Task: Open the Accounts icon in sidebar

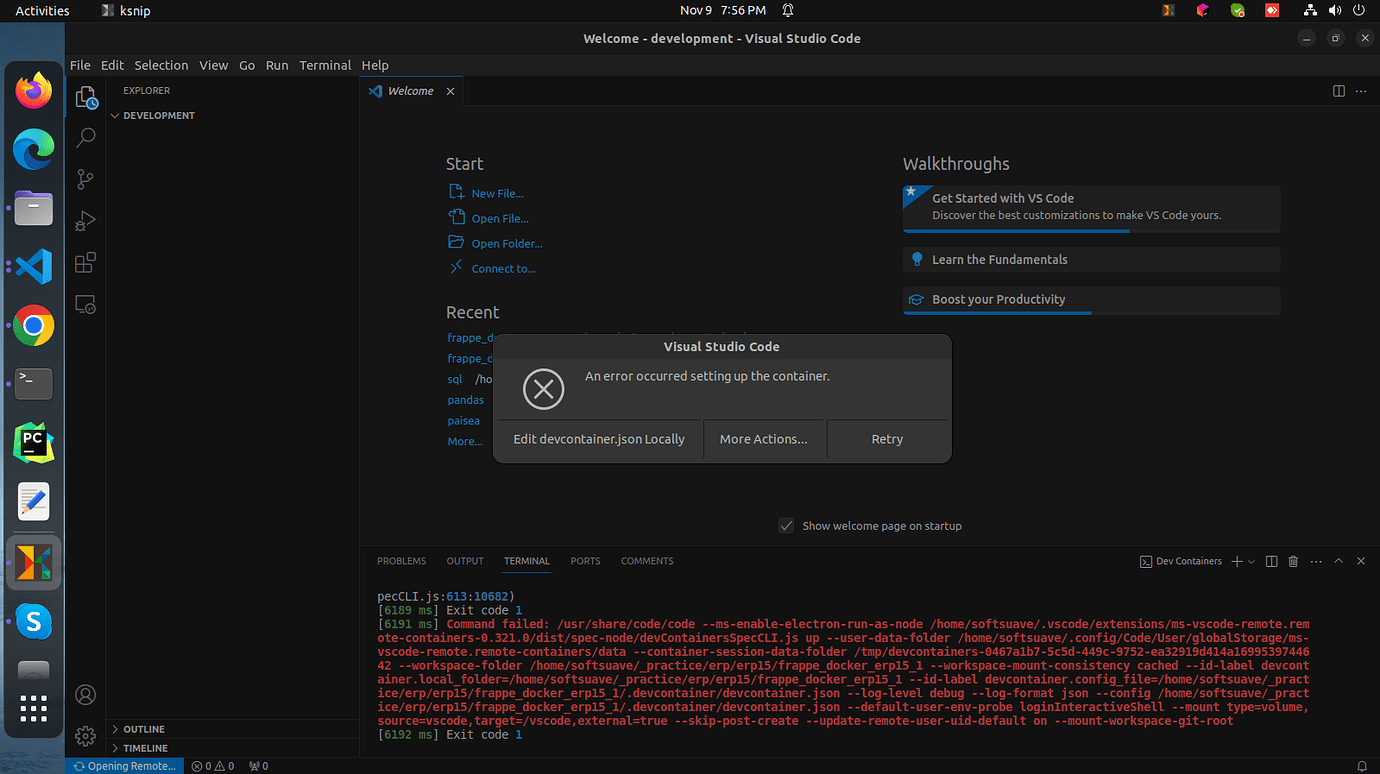Action: pyautogui.click(x=85, y=694)
